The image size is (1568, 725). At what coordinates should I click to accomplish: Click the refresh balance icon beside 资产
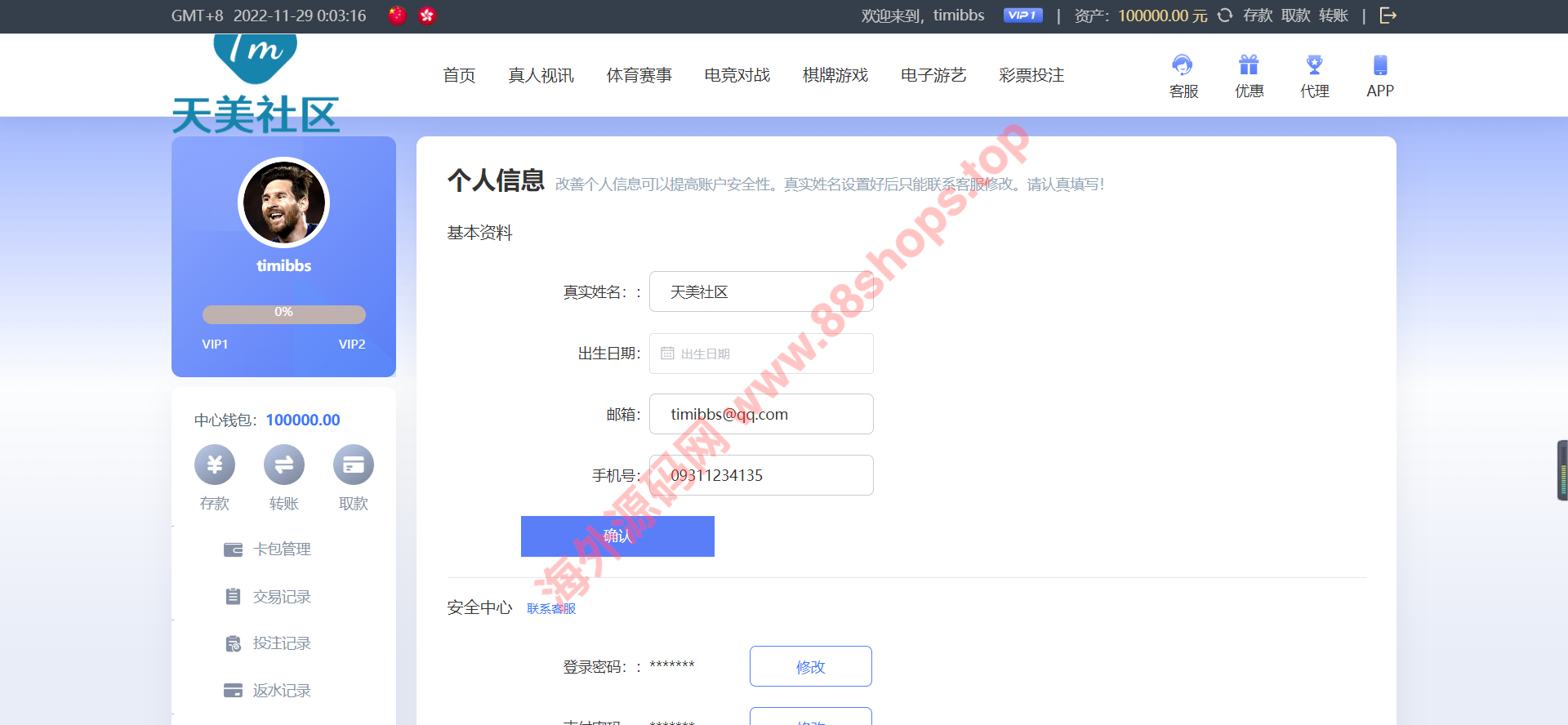click(1225, 16)
